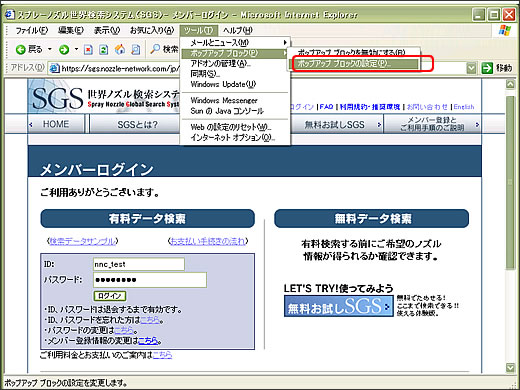Click the メンバー登録とご利用手順のご説明 tab
The width and height of the screenshot is (520, 390).
tap(432, 124)
